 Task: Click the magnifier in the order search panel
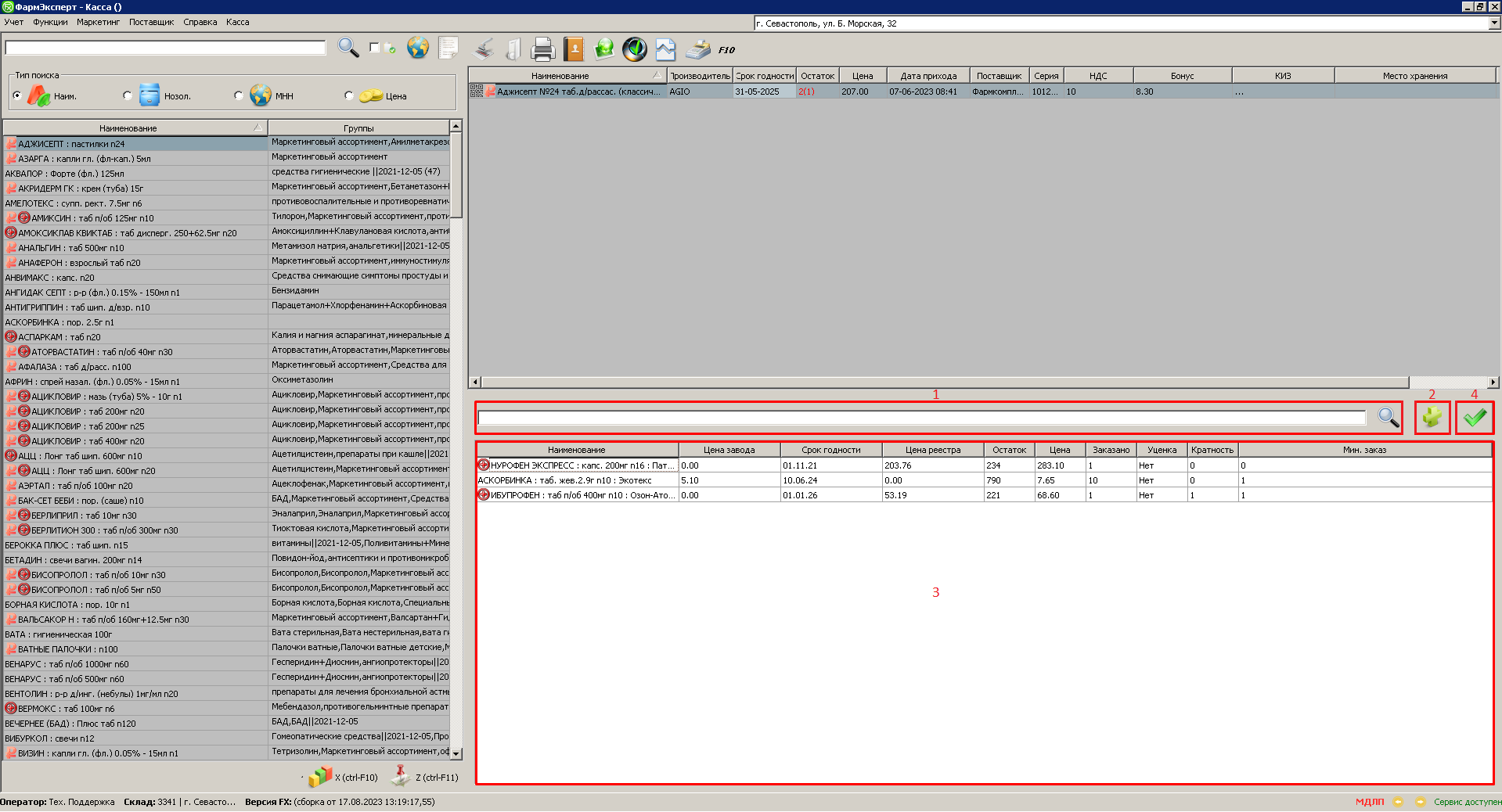coord(1388,418)
